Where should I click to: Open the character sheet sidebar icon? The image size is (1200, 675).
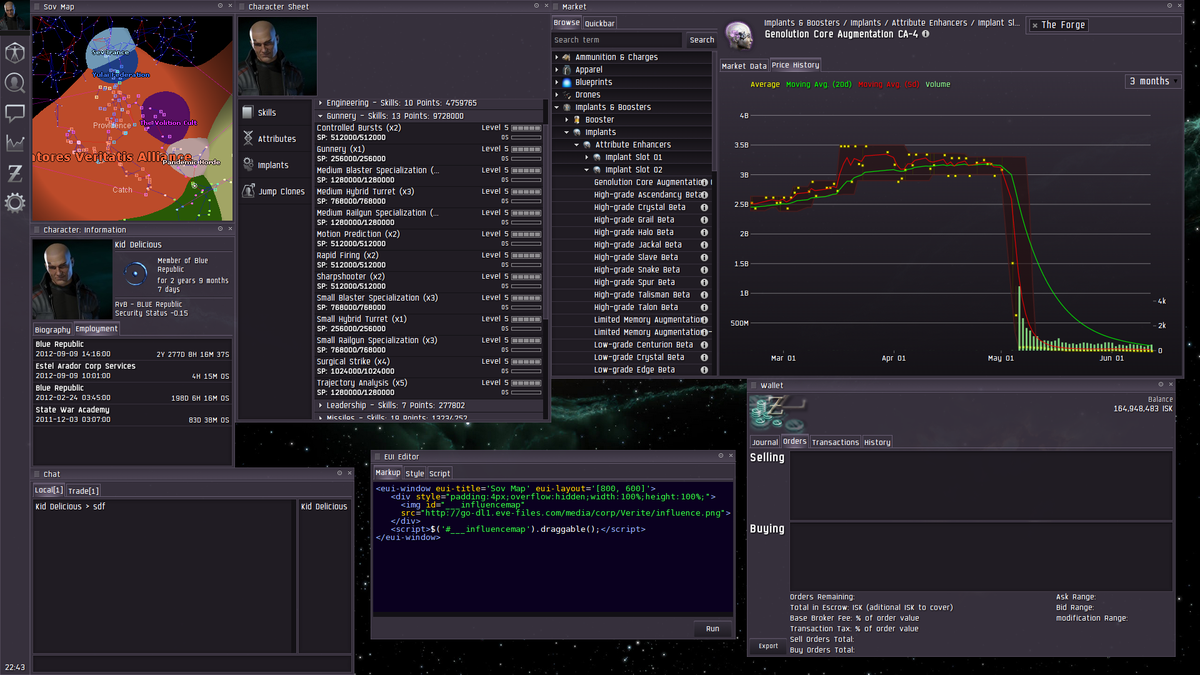tap(15, 52)
